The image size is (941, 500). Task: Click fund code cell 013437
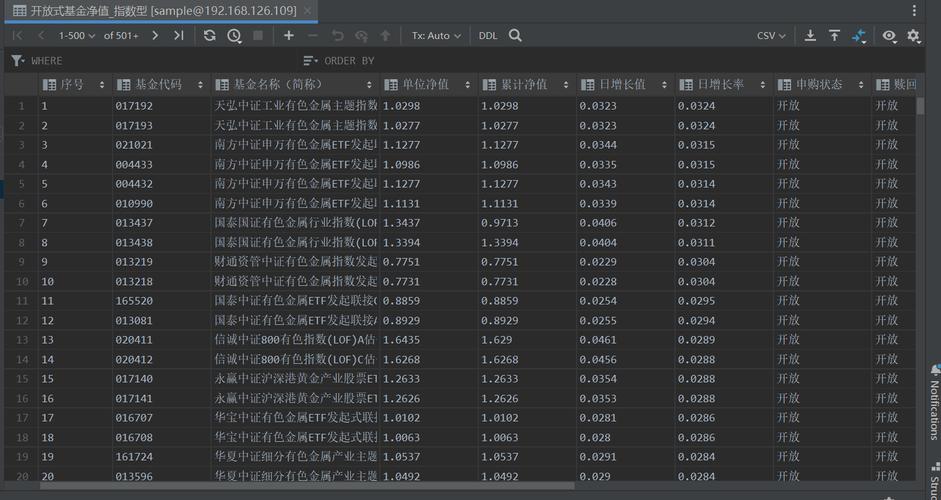[161, 223]
